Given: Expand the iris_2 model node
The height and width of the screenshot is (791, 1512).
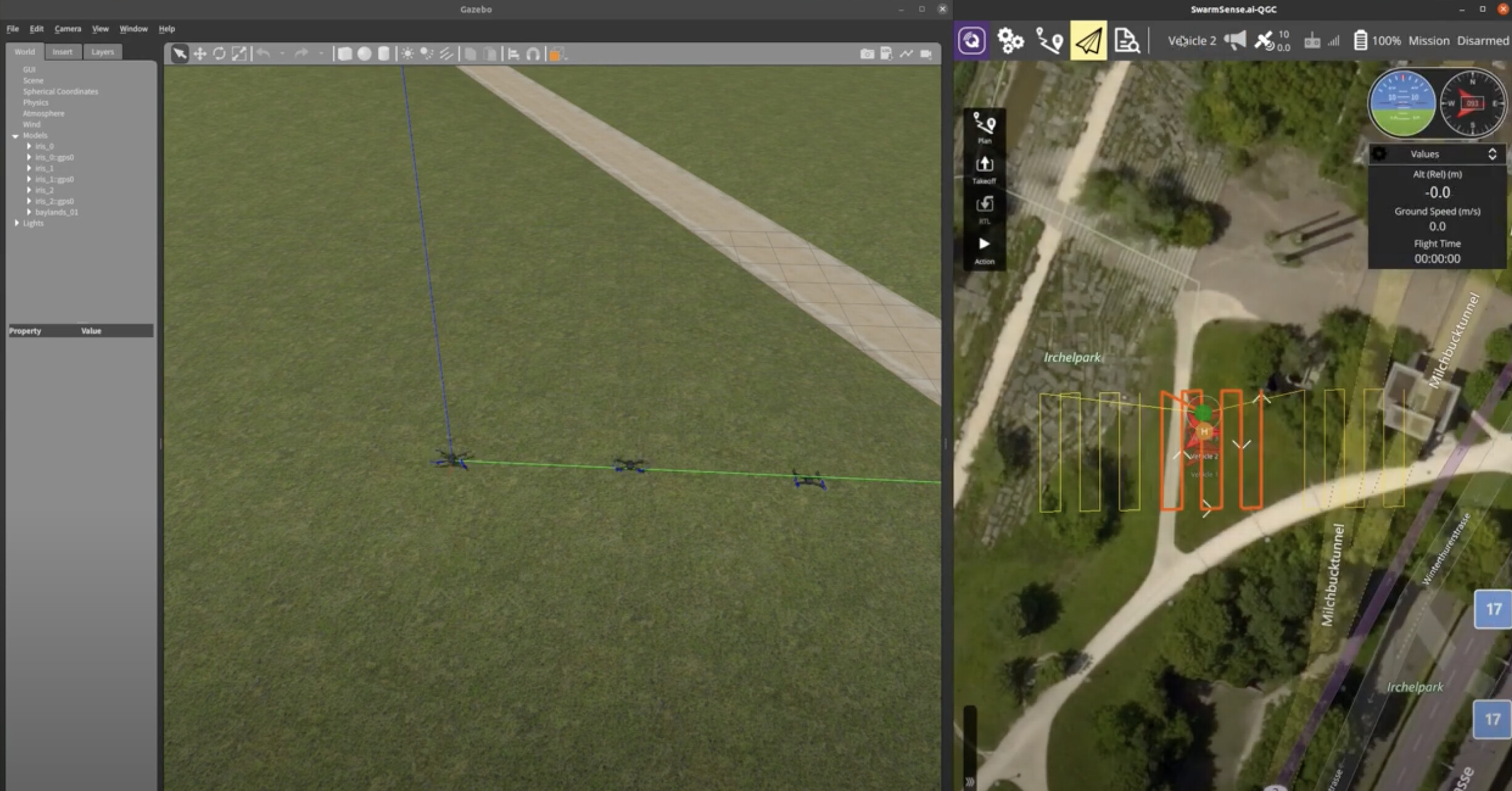Looking at the screenshot, I should click(29, 190).
